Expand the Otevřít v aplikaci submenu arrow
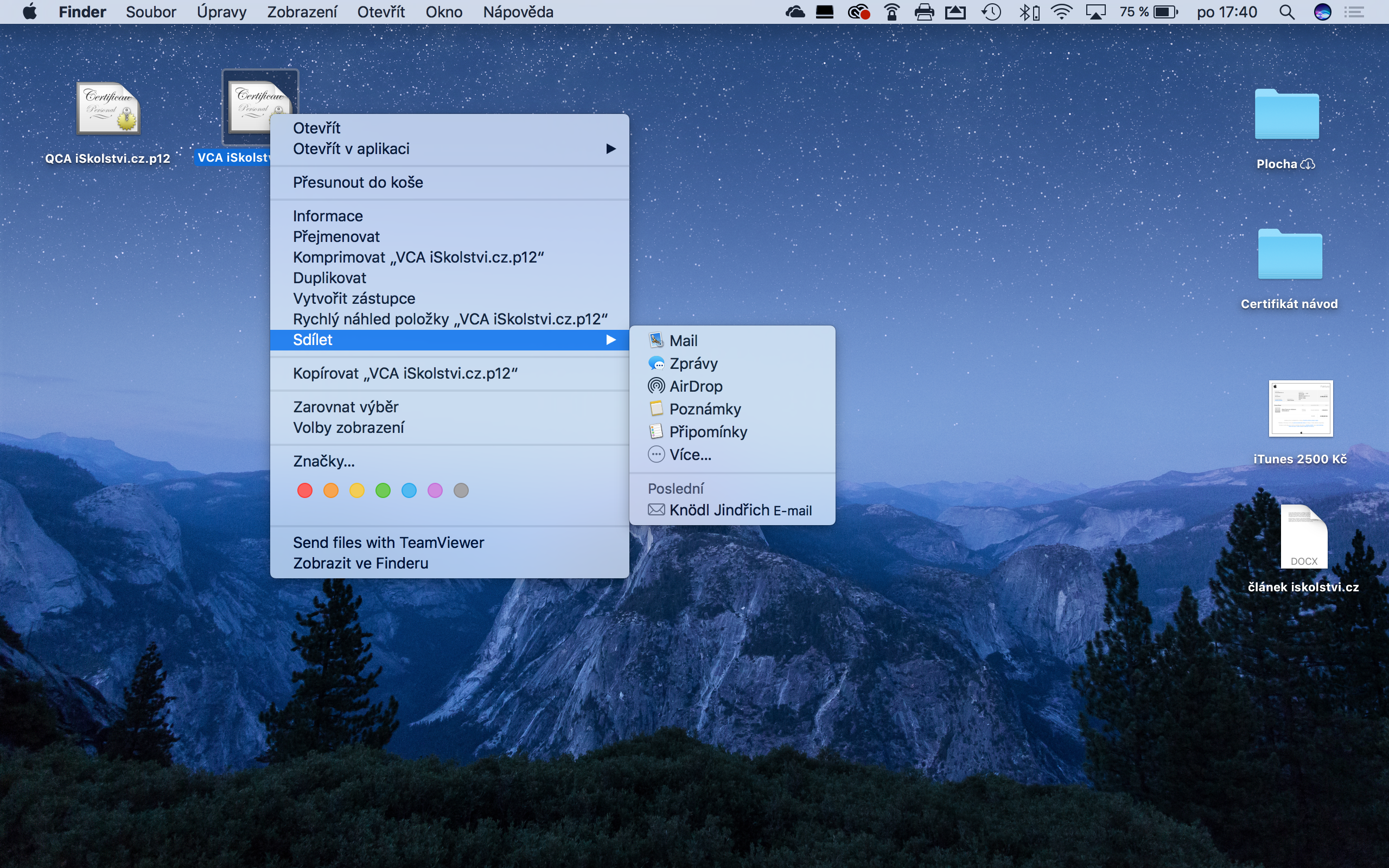 (x=611, y=149)
